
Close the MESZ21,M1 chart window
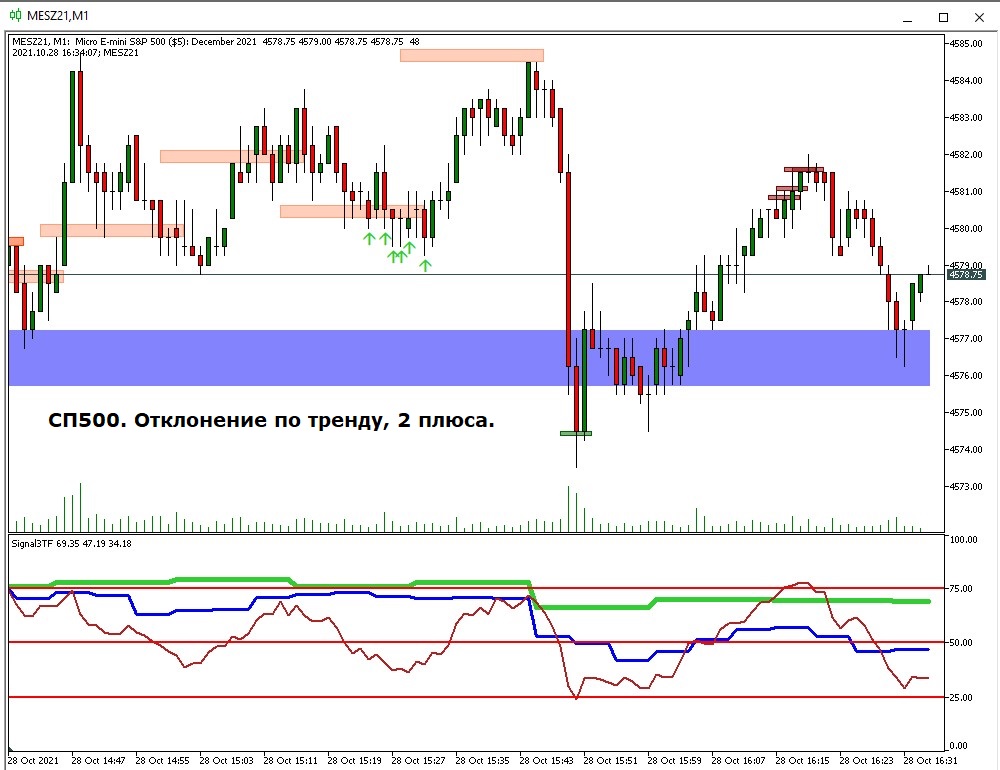coord(979,17)
